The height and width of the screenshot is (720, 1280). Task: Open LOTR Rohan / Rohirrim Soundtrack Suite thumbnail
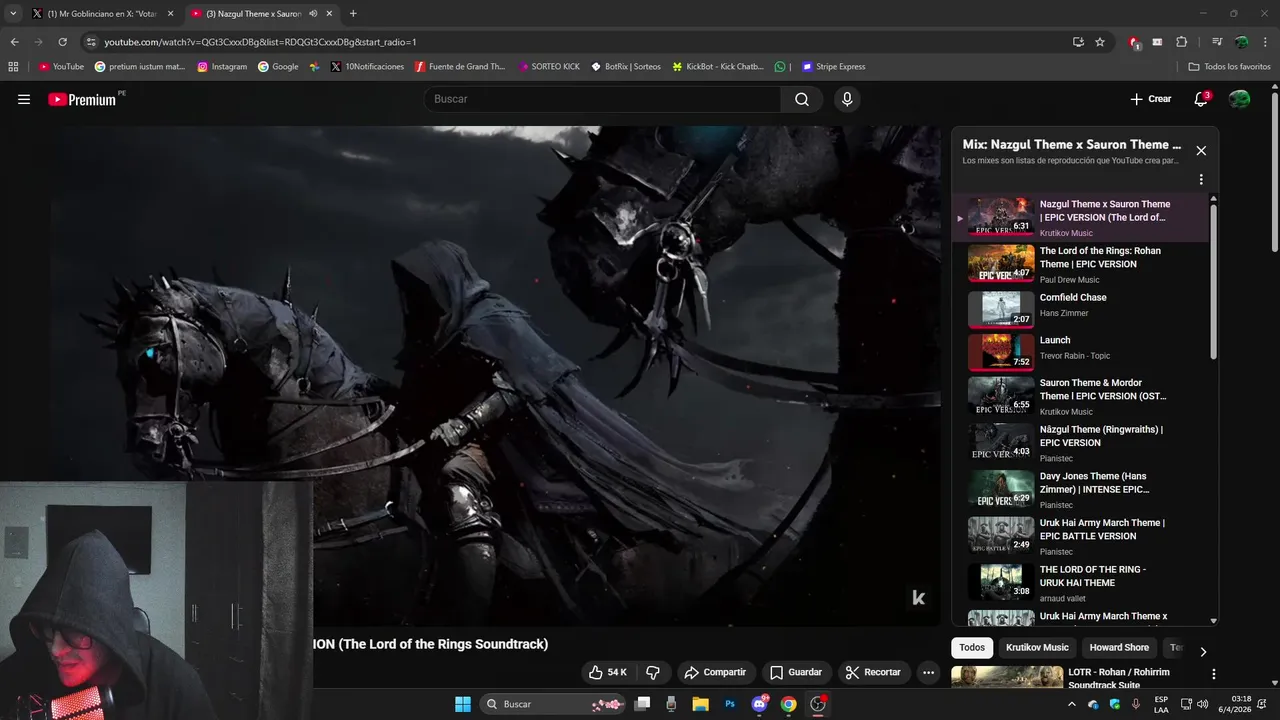tap(1007, 677)
